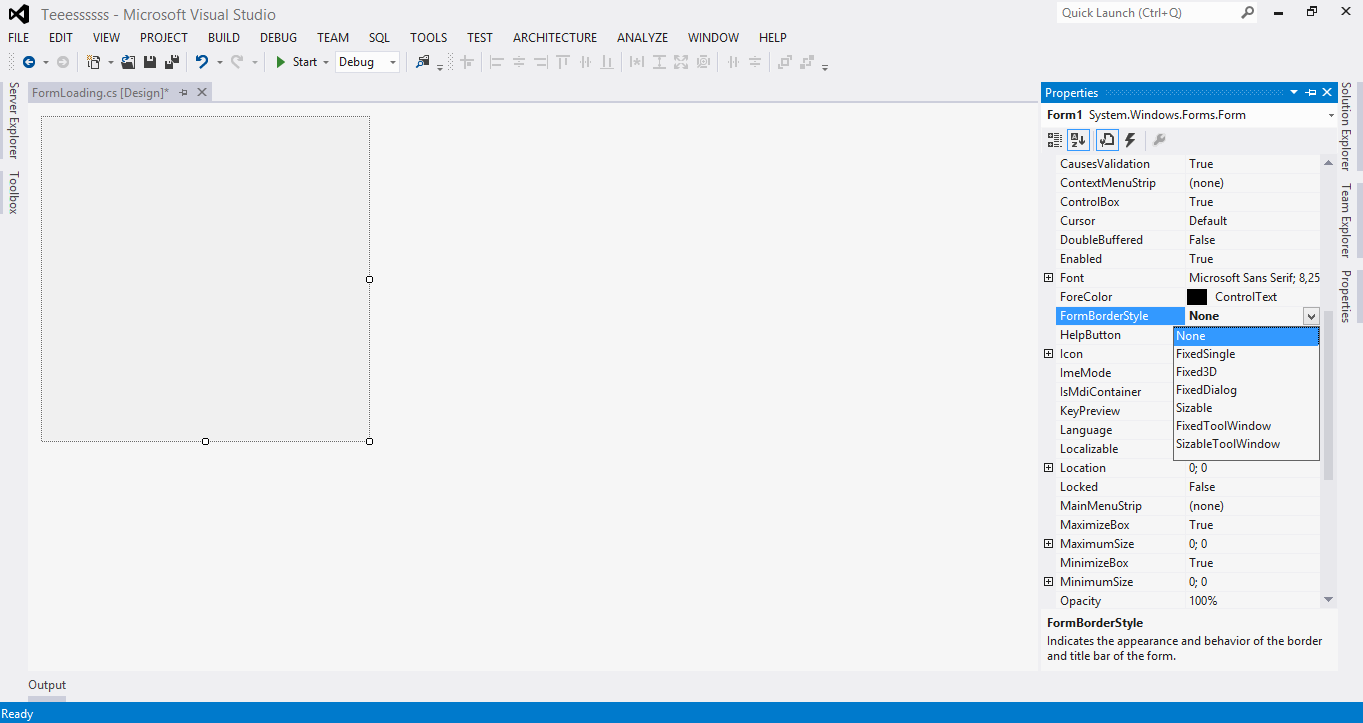Open the Events view with the lightning bolt icon
The image size is (1363, 723).
coord(1130,140)
